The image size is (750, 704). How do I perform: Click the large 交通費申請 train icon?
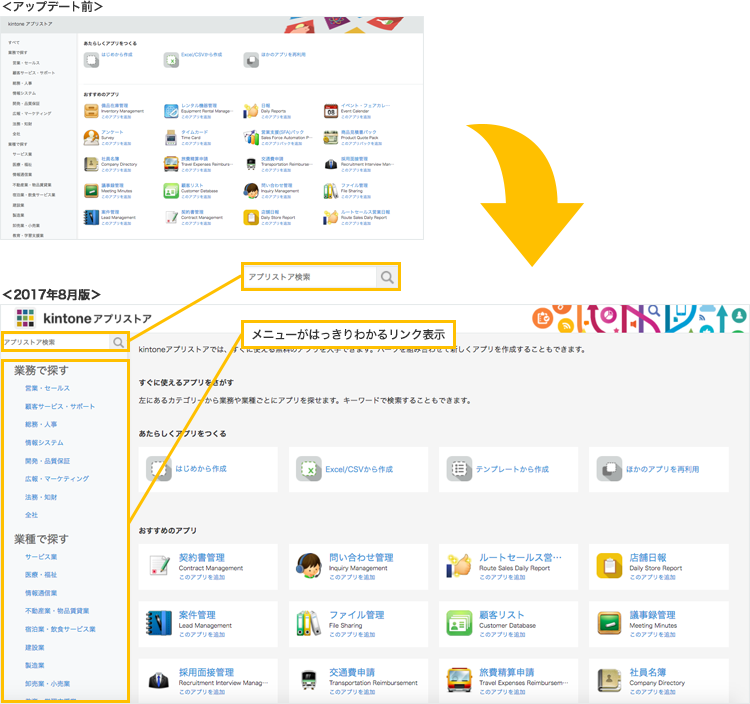309,680
